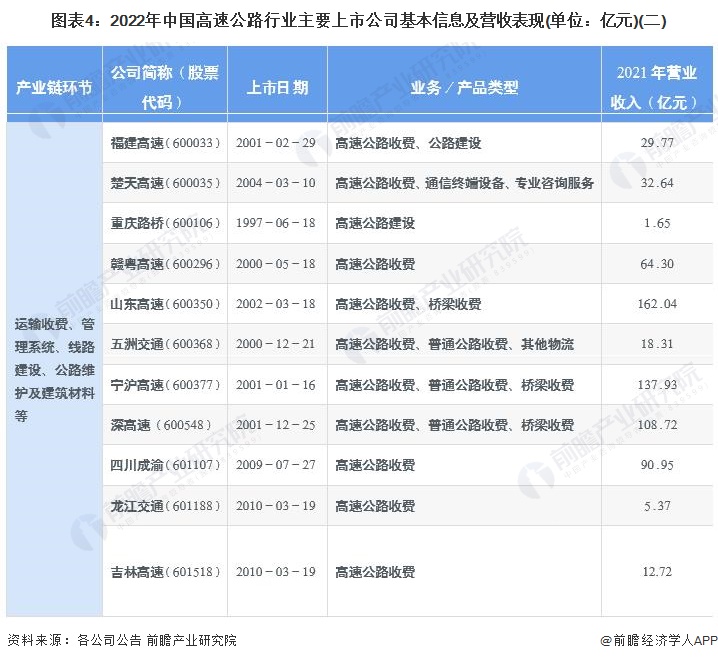Click 龙江交通's business "高速公路收费"
The image size is (718, 661).
tap(375, 507)
